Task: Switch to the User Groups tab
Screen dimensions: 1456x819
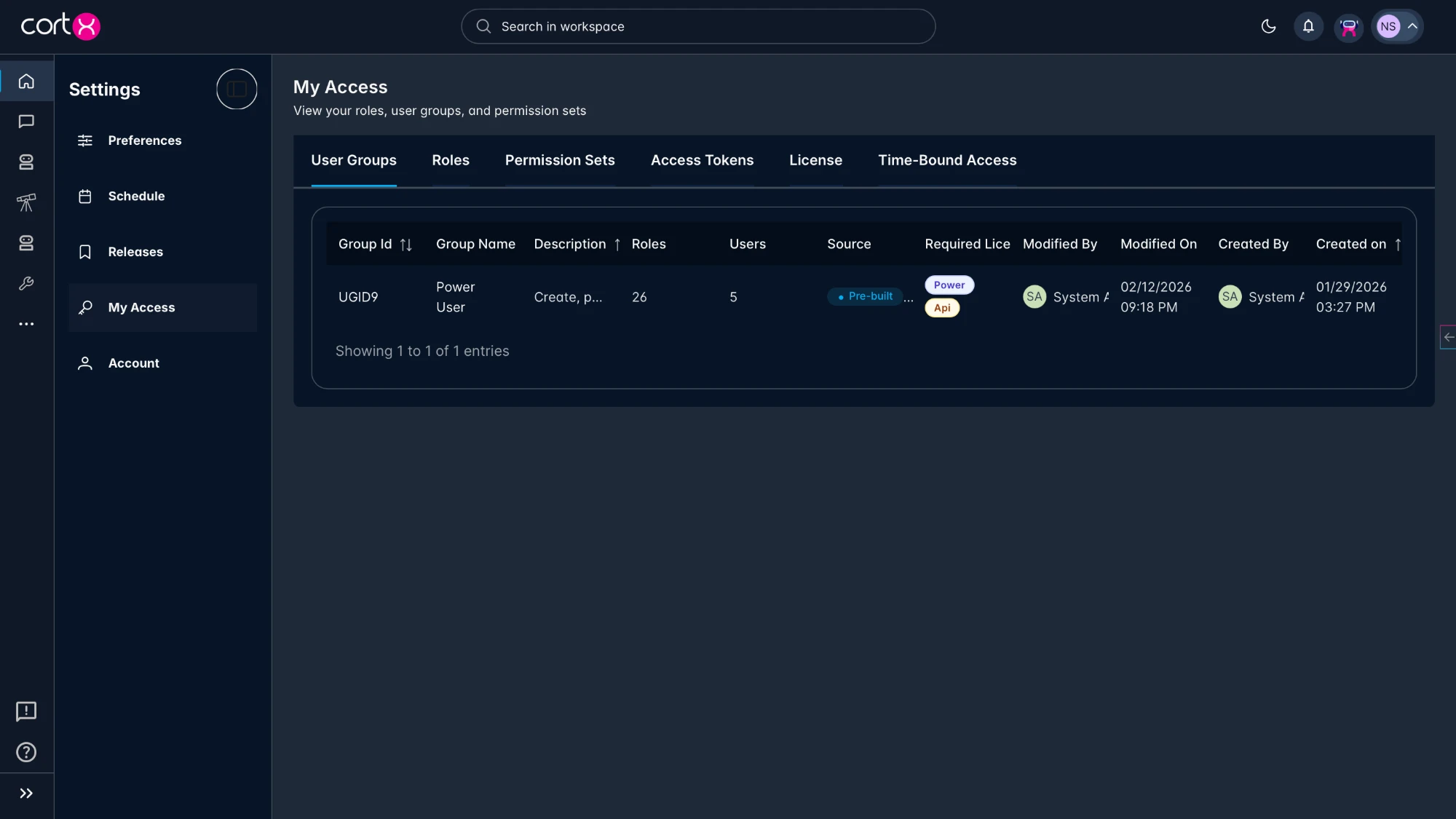Action: [354, 160]
